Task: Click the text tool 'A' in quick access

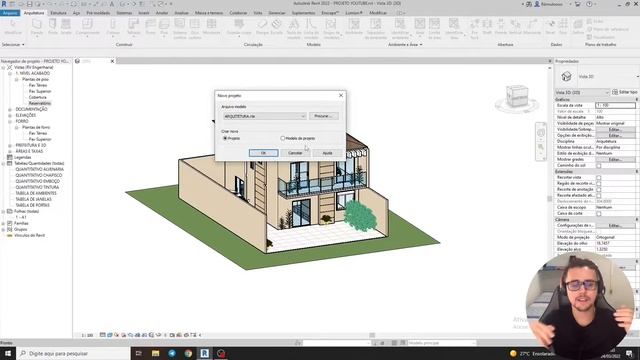Action: point(112,4)
